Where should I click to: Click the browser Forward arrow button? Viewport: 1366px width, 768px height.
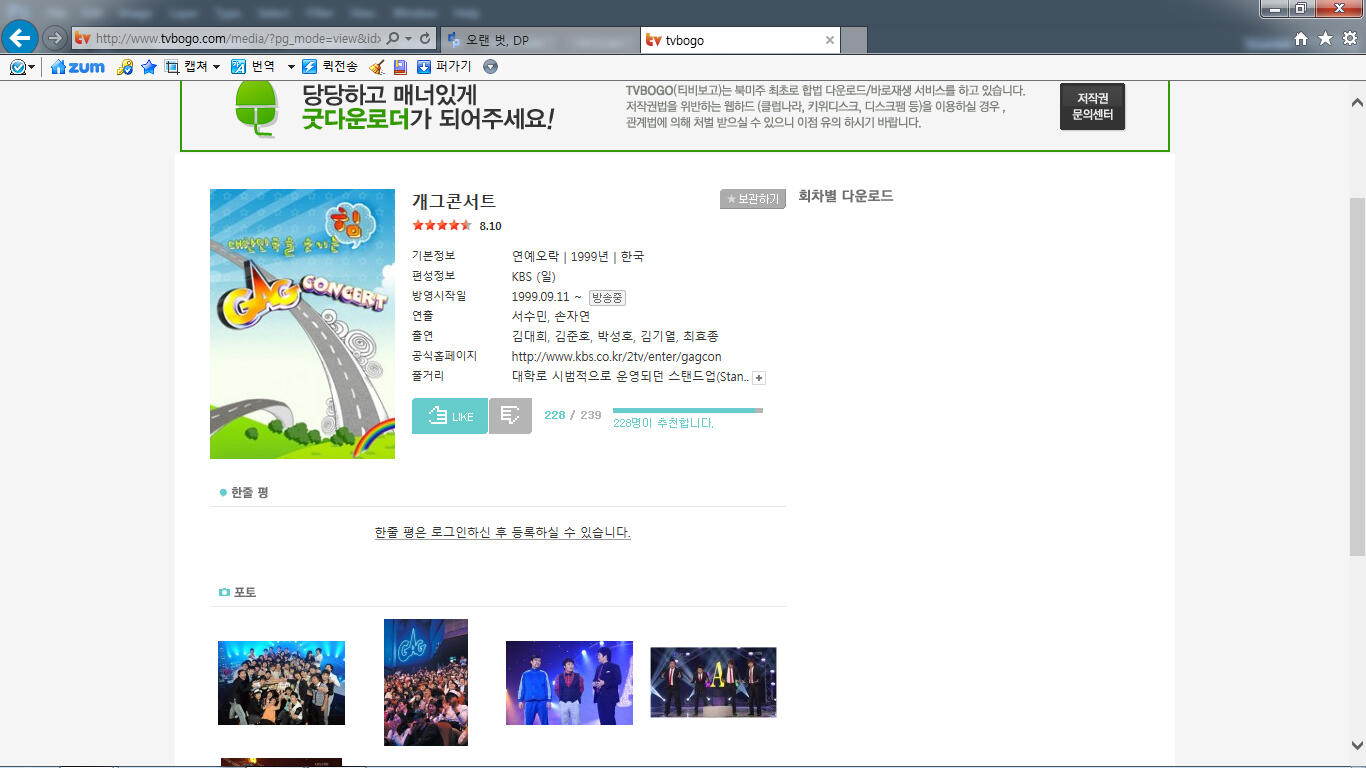[54, 38]
